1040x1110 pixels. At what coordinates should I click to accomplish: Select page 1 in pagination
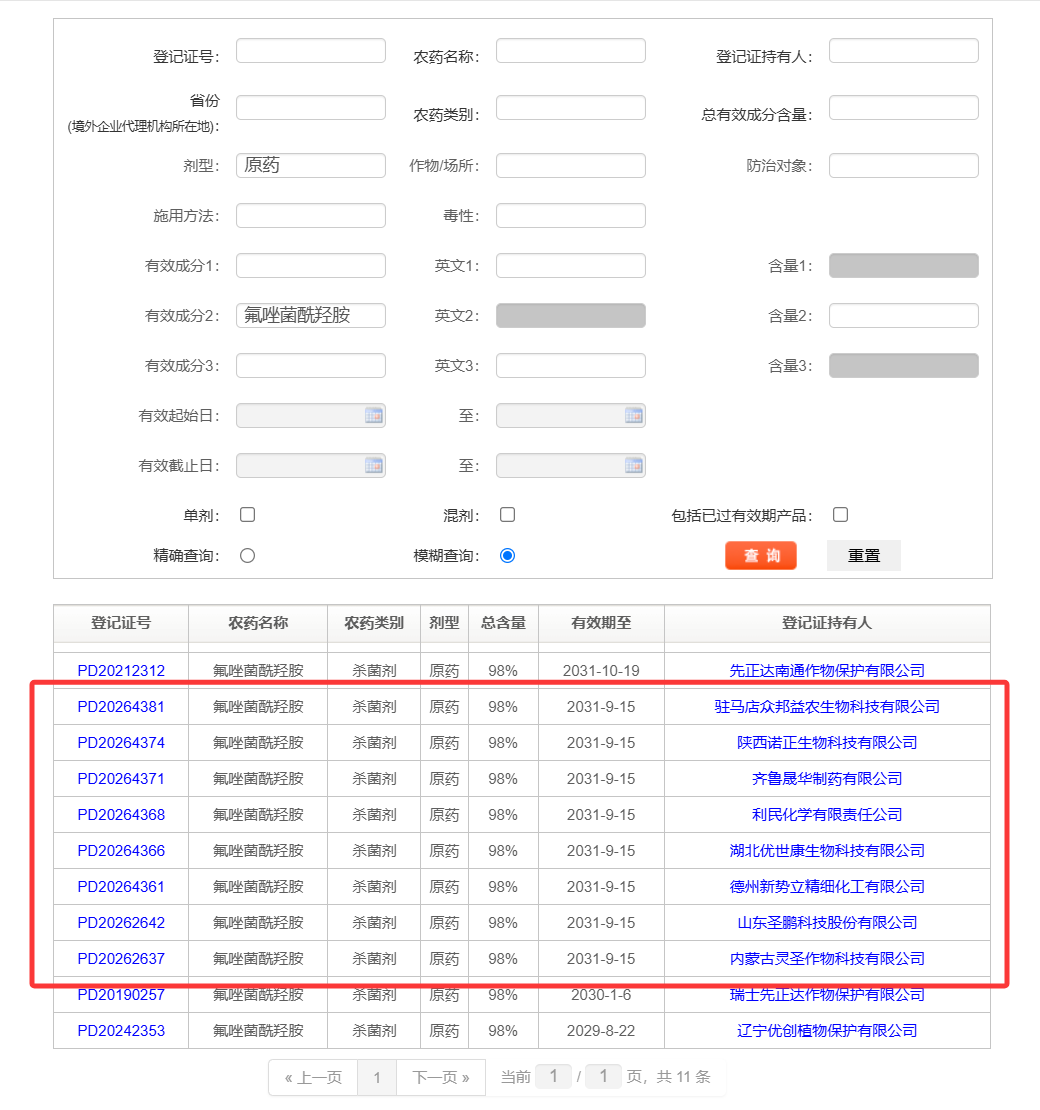point(377,1077)
